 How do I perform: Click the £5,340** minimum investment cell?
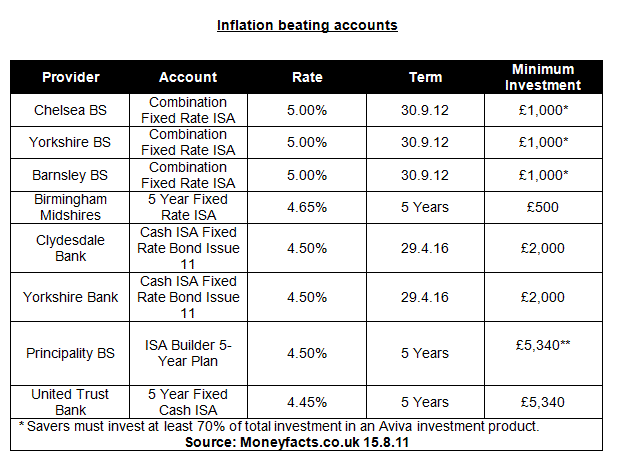point(543,344)
